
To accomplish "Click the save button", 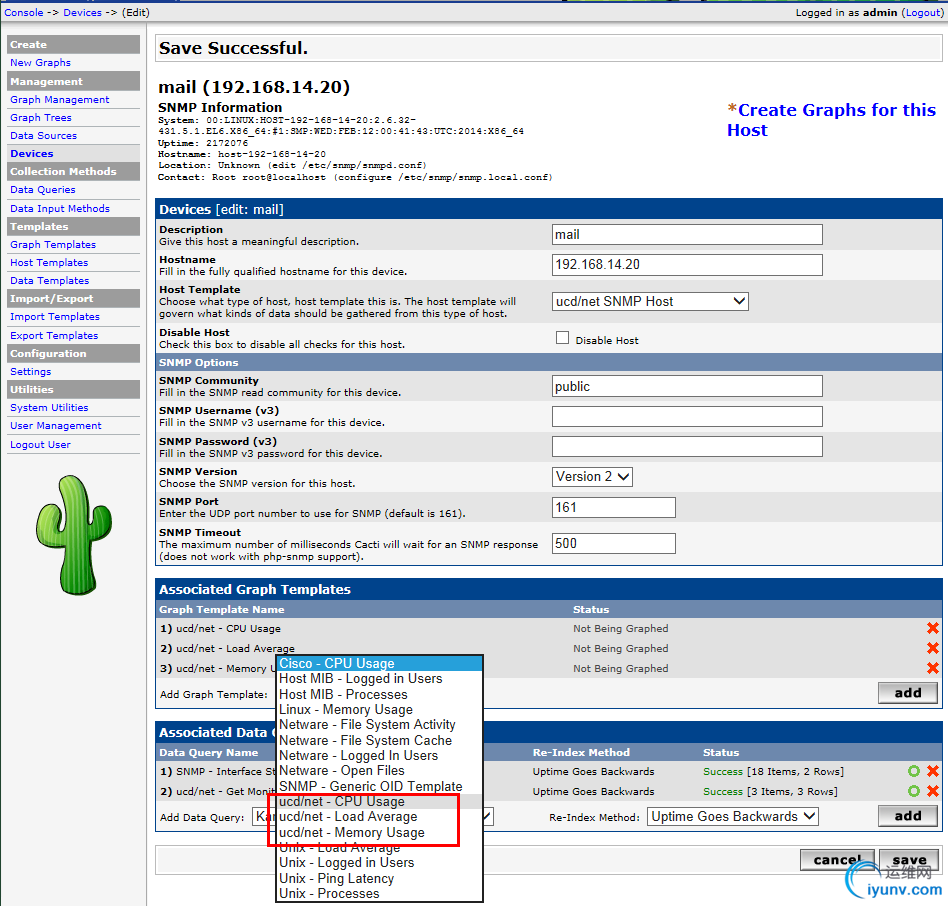I will 909,859.
